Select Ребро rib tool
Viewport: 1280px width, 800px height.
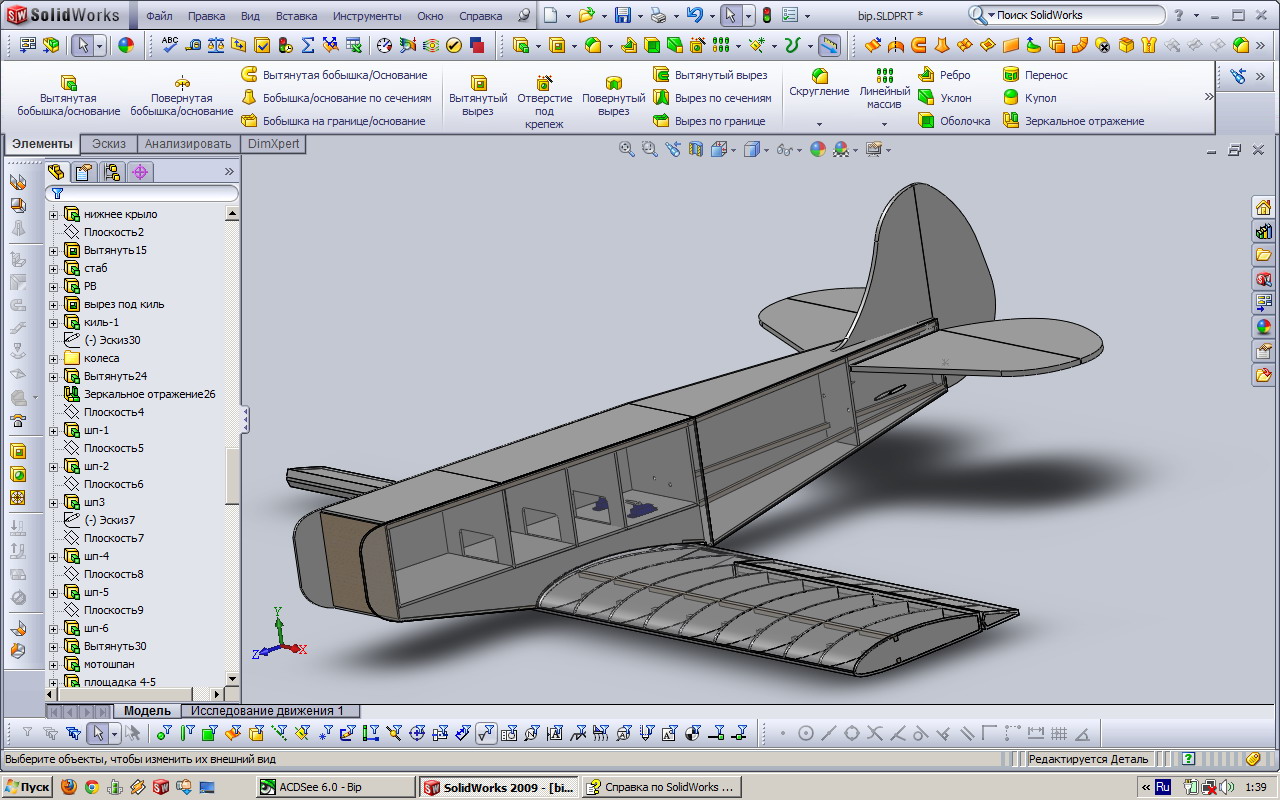[x=944, y=75]
